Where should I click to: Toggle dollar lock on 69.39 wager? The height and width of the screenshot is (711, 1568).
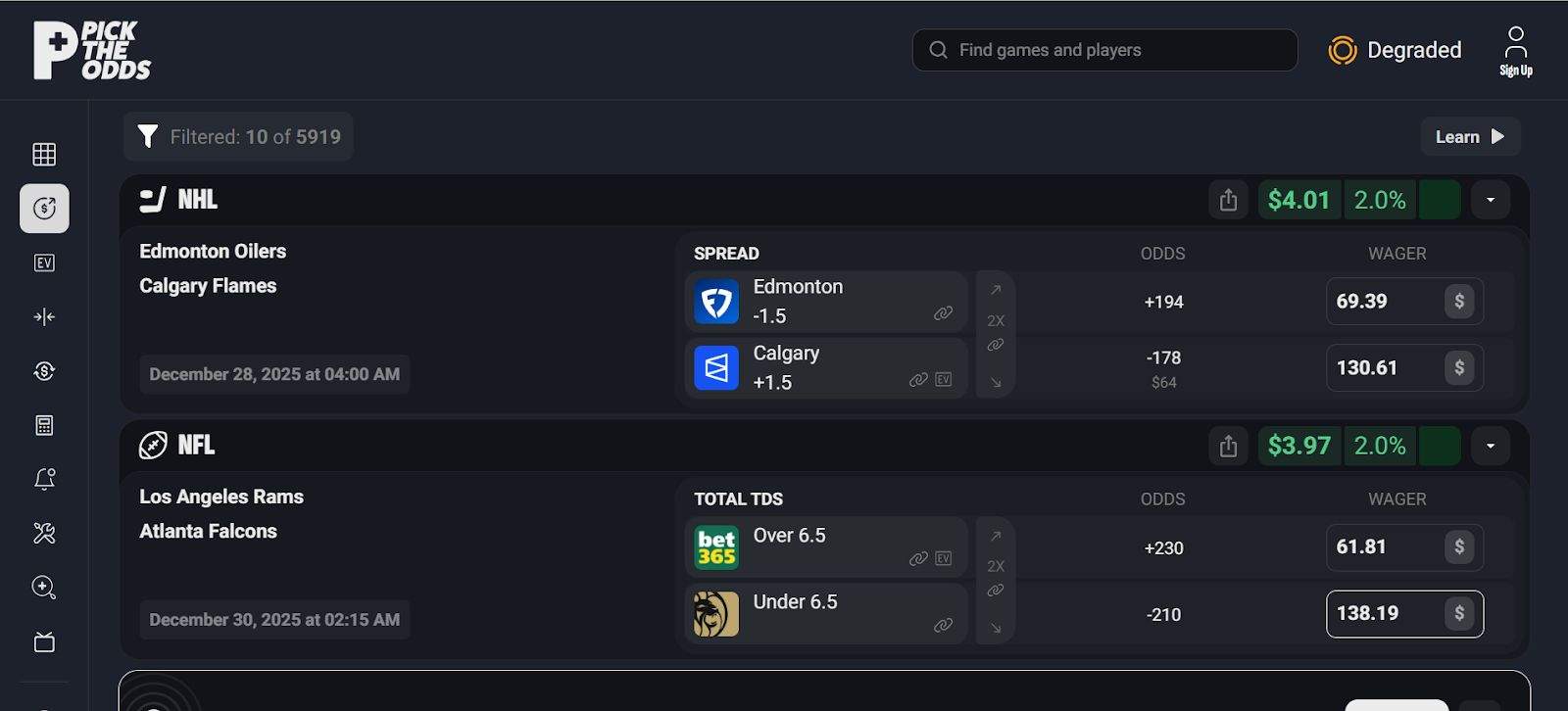[1458, 302]
